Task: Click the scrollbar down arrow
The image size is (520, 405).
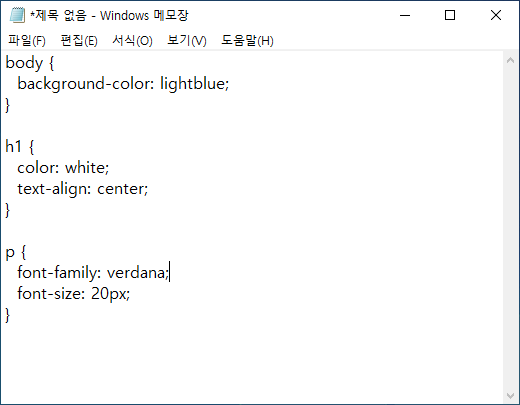Action: (510, 396)
